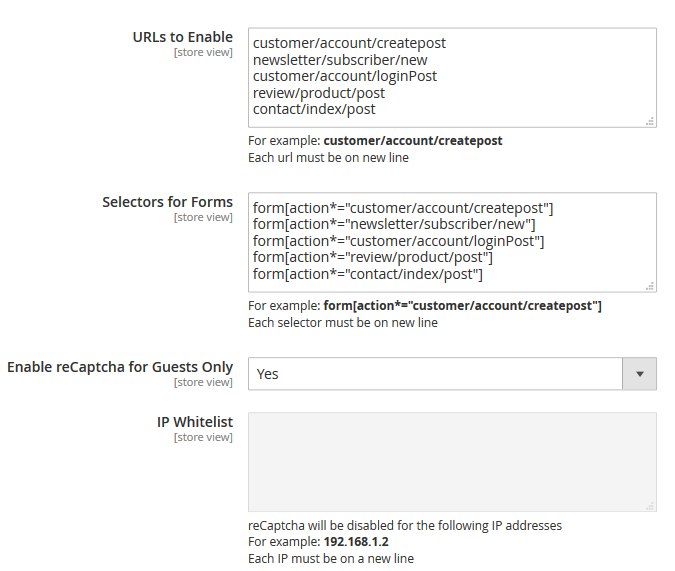
Task: Click the contact/index/post URL line
Action: (314, 109)
